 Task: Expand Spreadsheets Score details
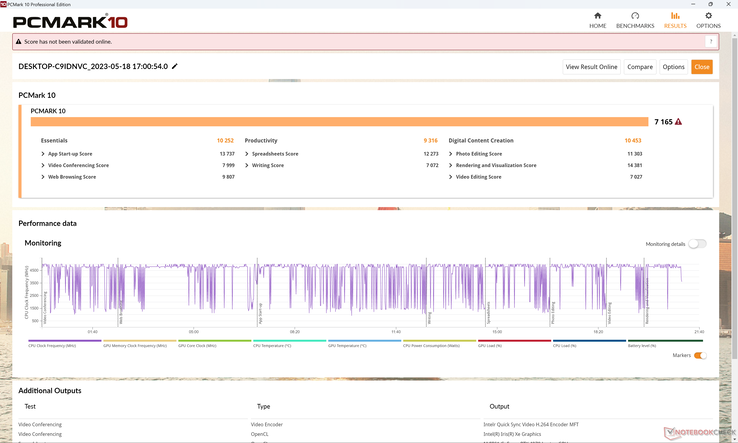[247, 154]
